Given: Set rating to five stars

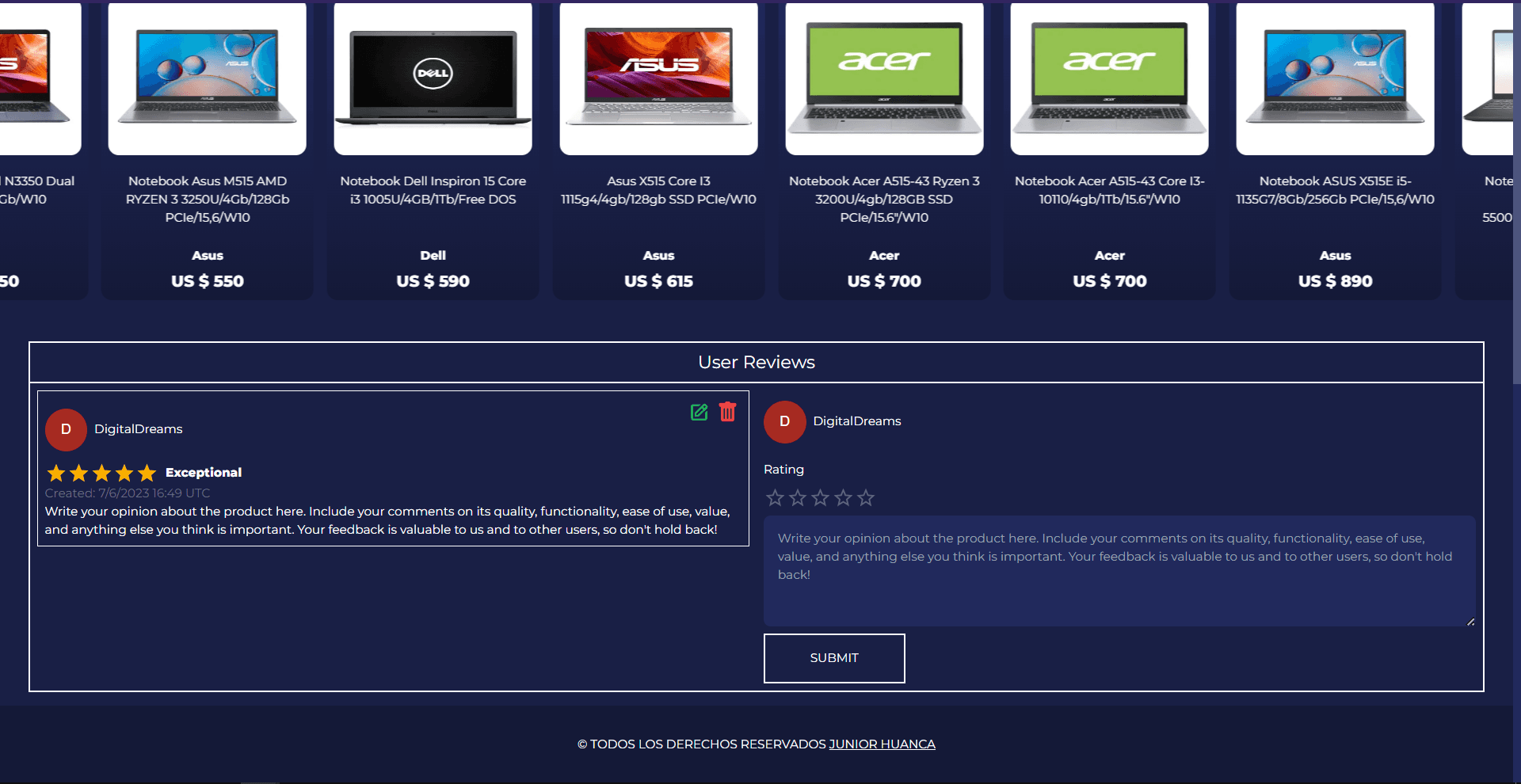Looking at the screenshot, I should (866, 498).
